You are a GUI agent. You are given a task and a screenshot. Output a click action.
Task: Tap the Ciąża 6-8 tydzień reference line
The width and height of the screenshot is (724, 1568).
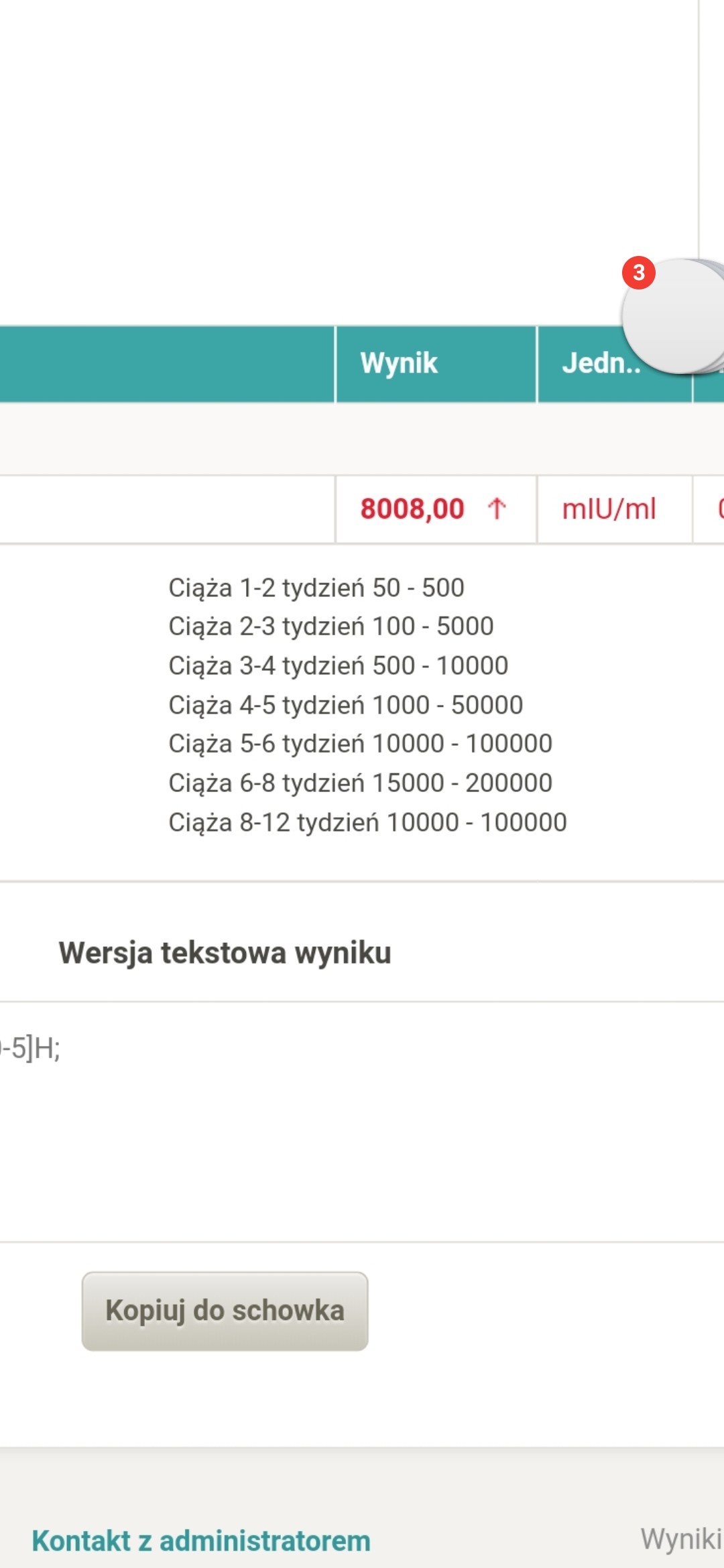[360, 783]
